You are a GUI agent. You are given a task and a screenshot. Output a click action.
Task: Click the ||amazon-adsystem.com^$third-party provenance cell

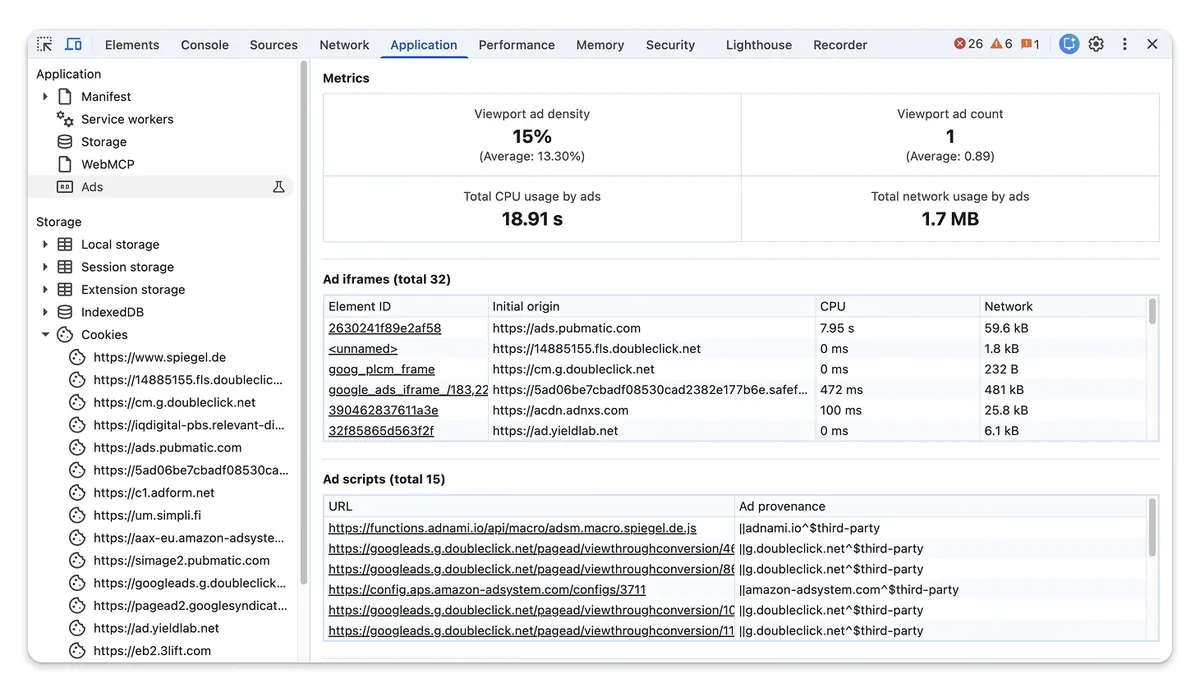click(849, 590)
